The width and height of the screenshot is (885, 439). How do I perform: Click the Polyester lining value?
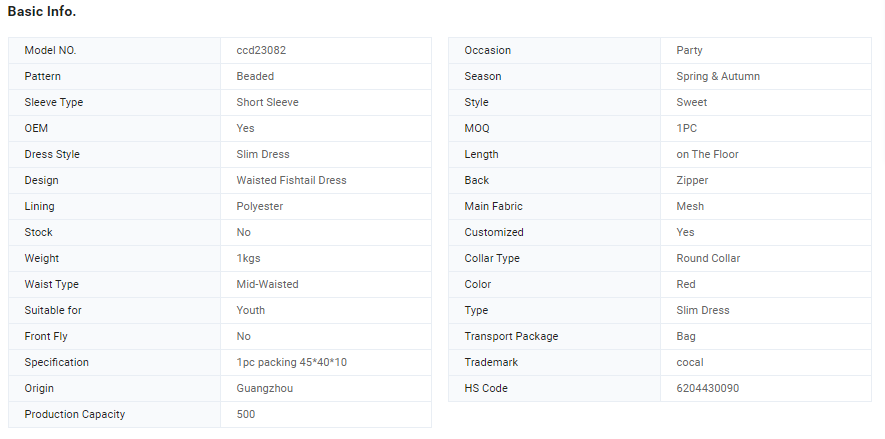click(x=260, y=206)
